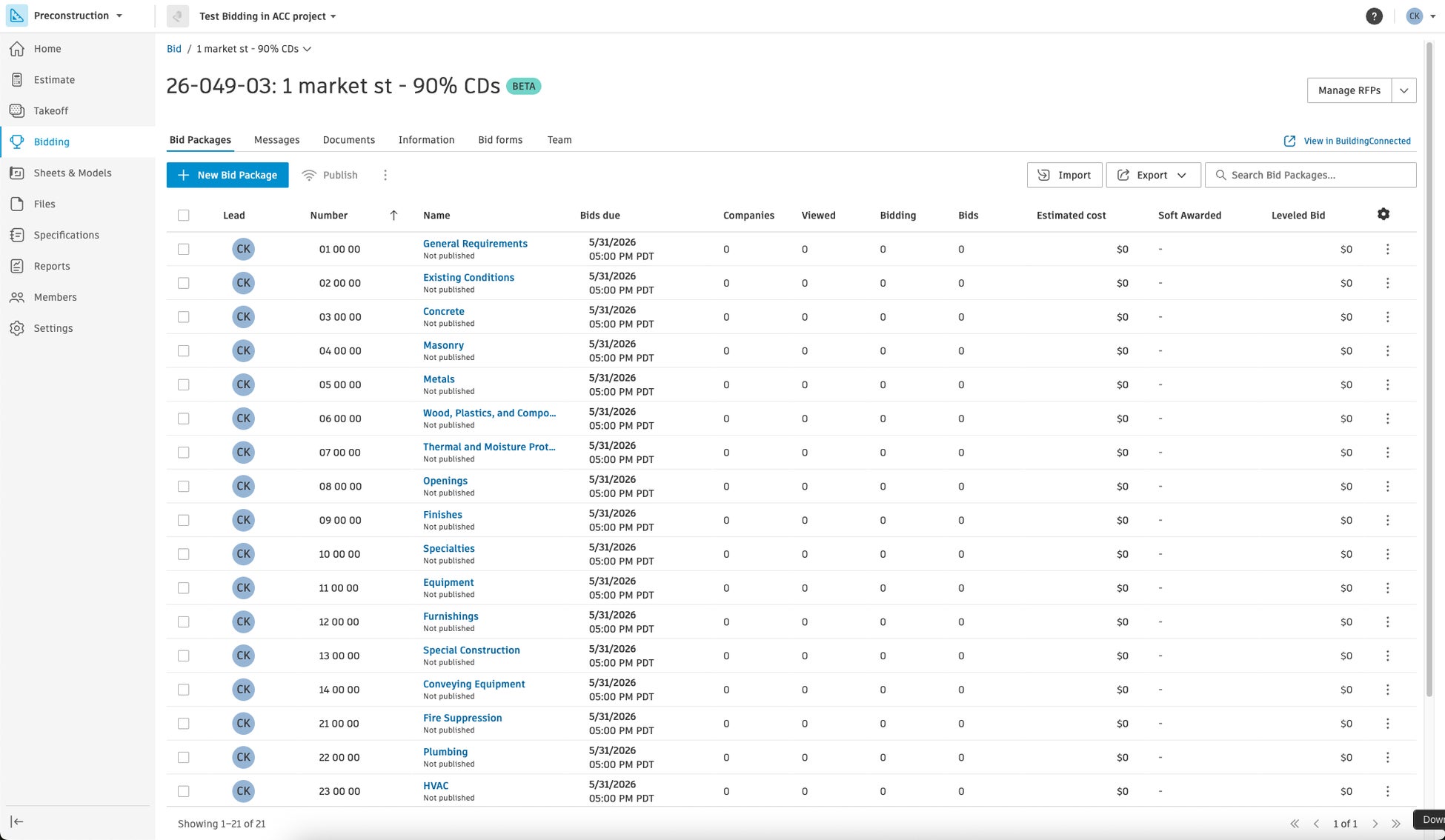Click the table settings gear icon
The width and height of the screenshot is (1445, 840).
1383,214
